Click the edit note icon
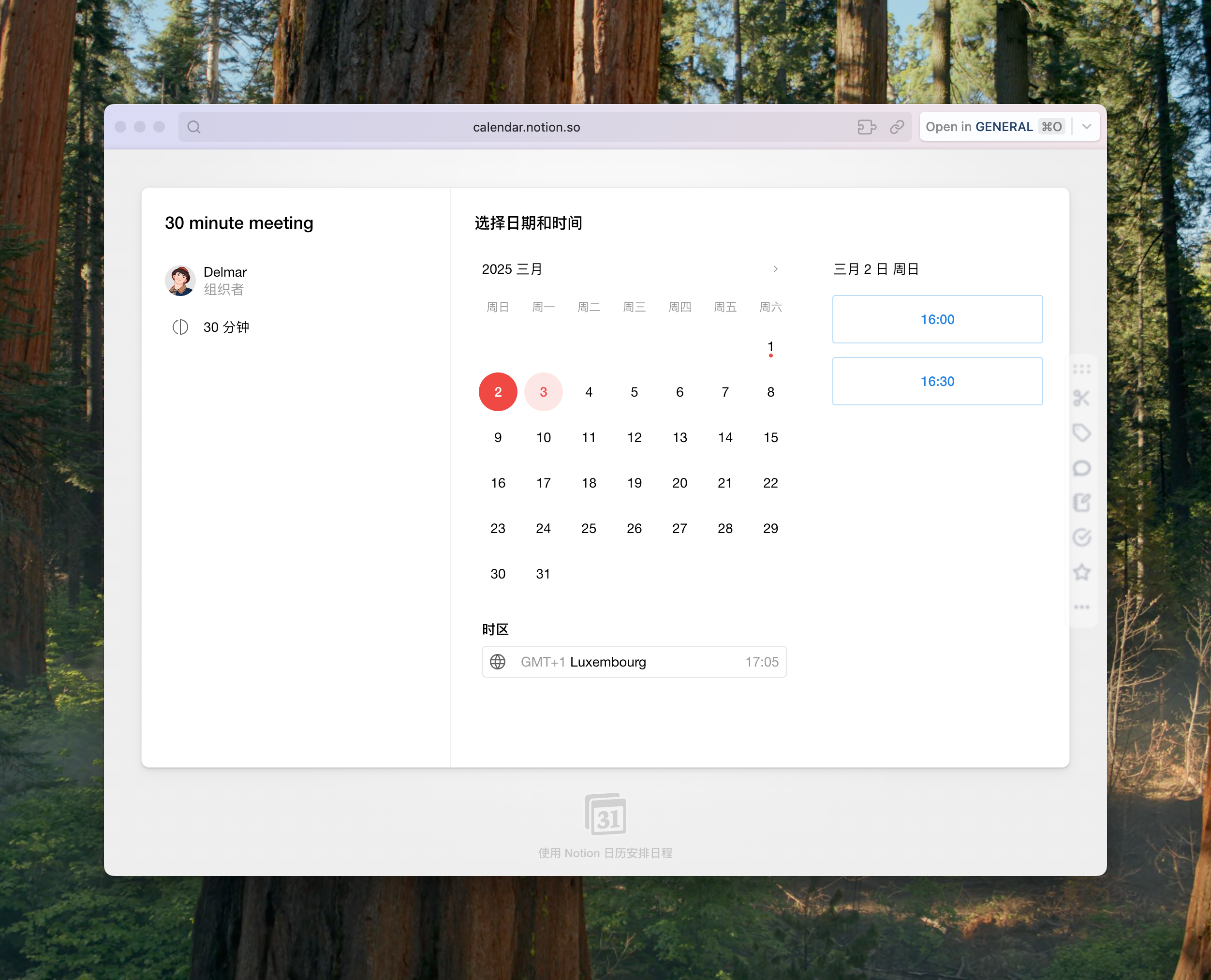 [1081, 503]
